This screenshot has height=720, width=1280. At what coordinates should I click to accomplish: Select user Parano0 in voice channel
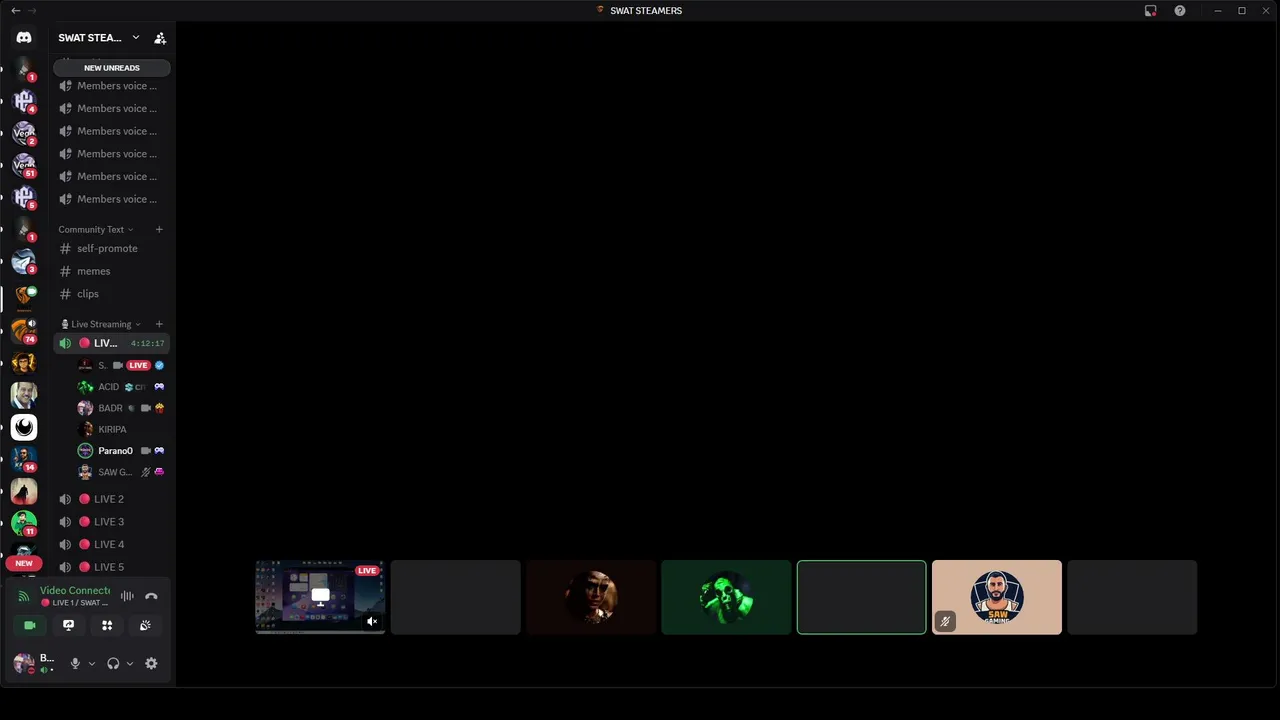click(121, 451)
